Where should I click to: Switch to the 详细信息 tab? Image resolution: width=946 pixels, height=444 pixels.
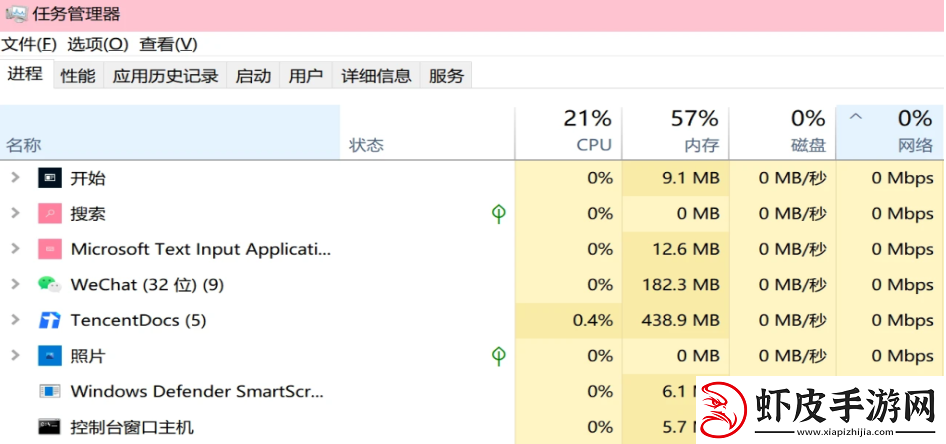376,76
